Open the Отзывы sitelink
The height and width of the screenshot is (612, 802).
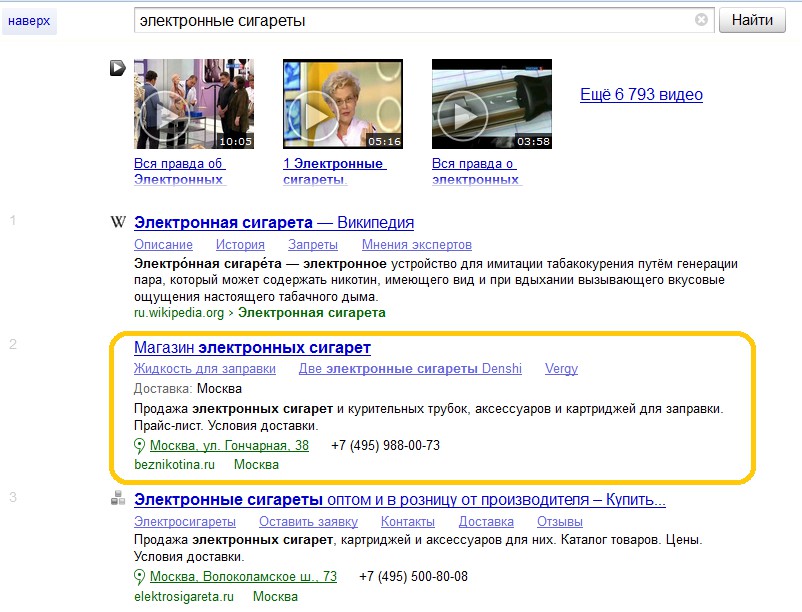[560, 522]
